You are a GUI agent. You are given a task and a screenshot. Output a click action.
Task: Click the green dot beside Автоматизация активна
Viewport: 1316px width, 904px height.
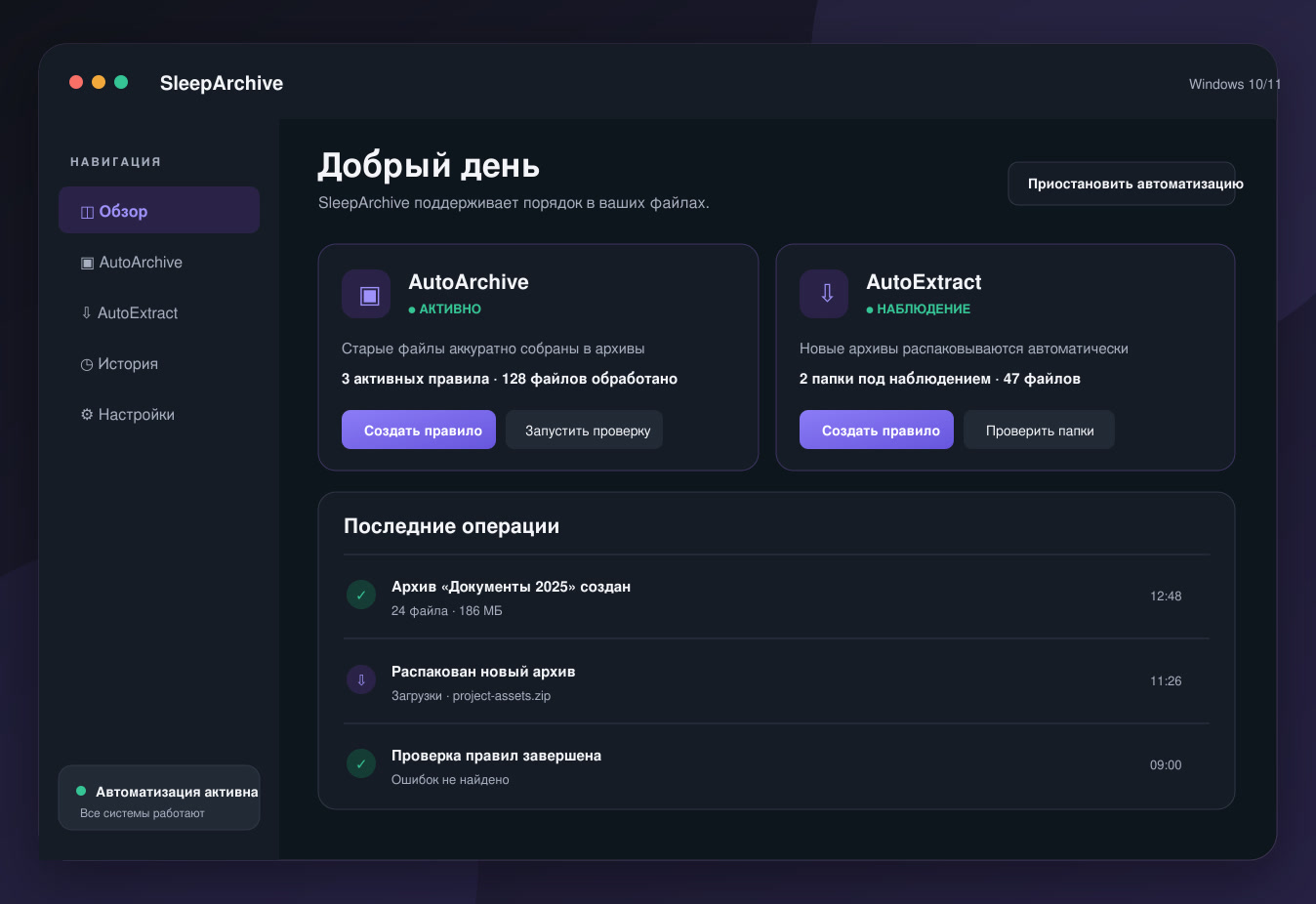[x=81, y=791]
